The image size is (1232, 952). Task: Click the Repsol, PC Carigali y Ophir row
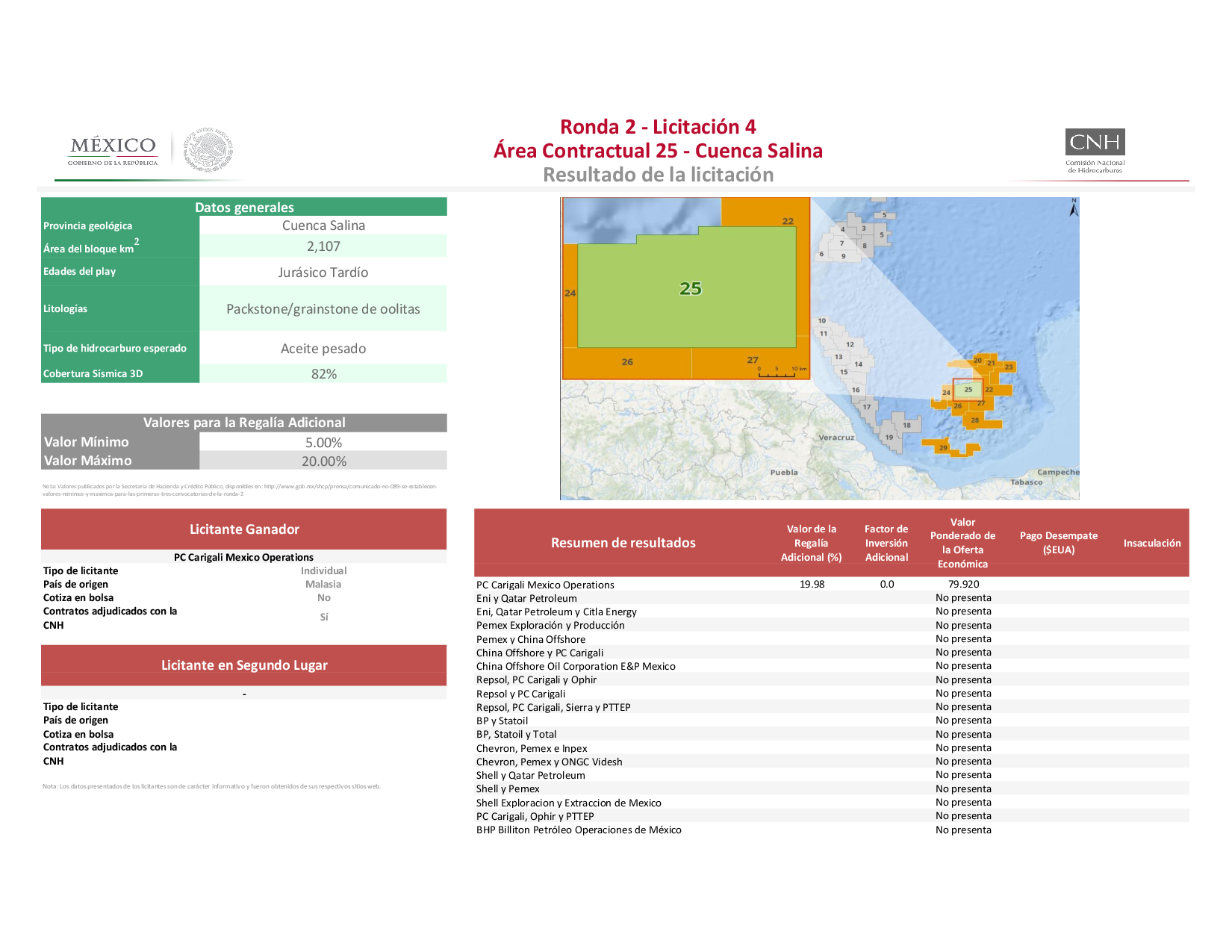tap(832, 680)
